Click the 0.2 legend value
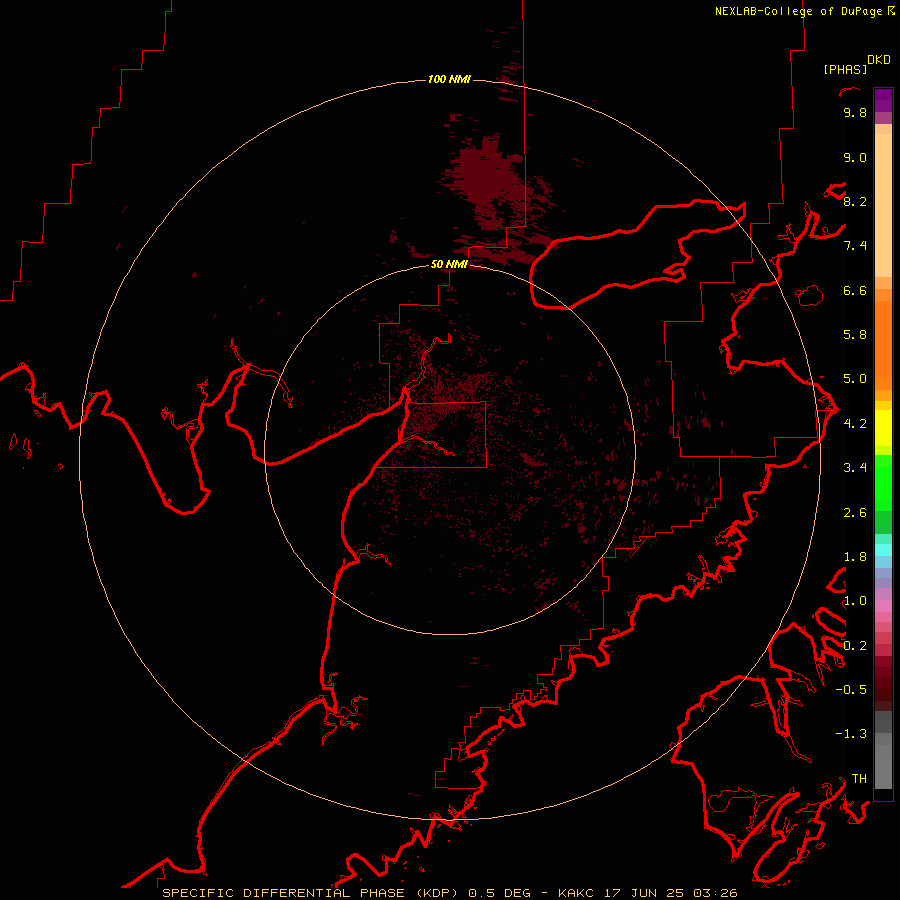Viewport: 900px width, 900px height. click(855, 646)
